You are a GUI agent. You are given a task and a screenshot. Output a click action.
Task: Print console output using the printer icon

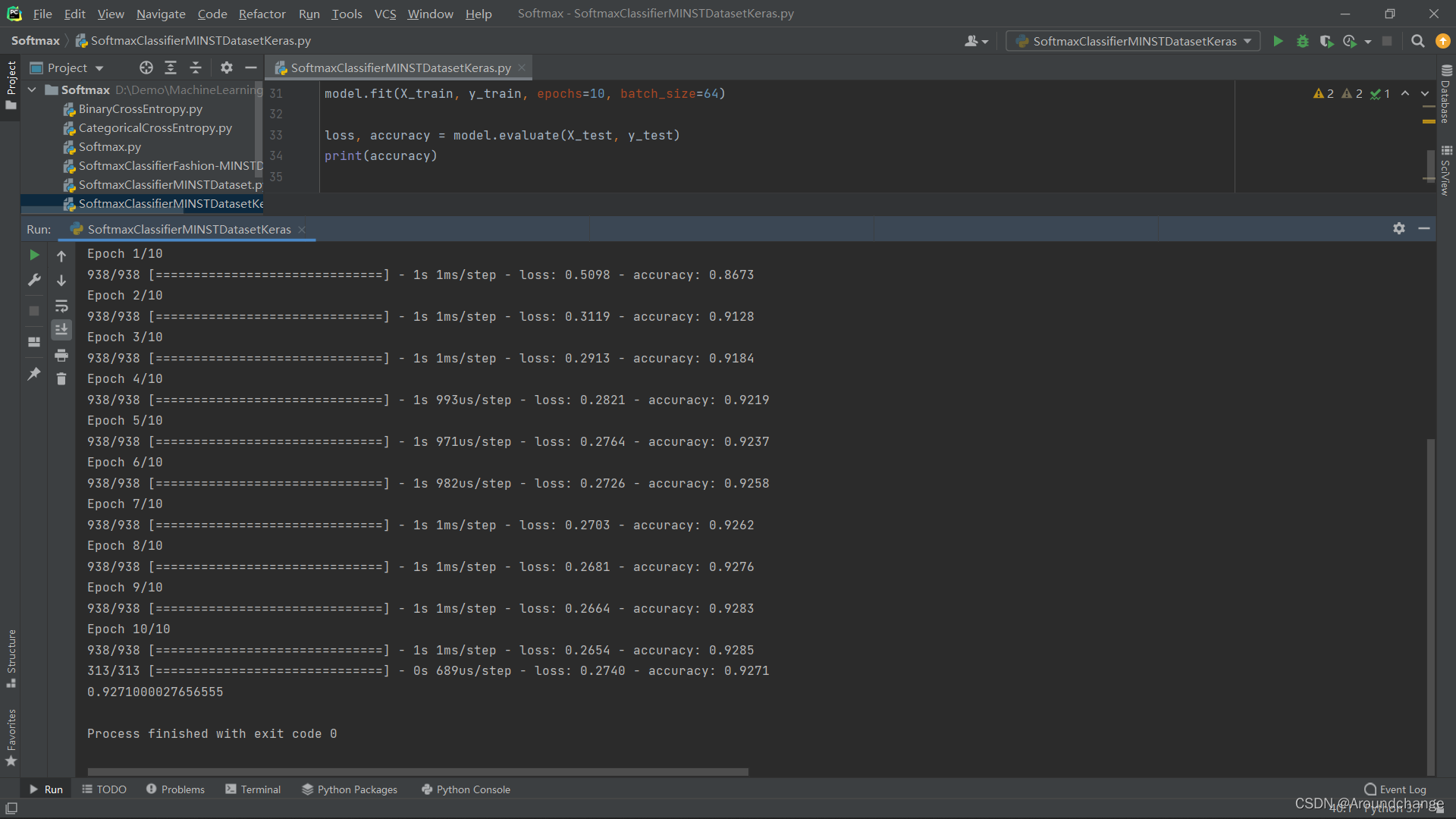click(x=61, y=356)
